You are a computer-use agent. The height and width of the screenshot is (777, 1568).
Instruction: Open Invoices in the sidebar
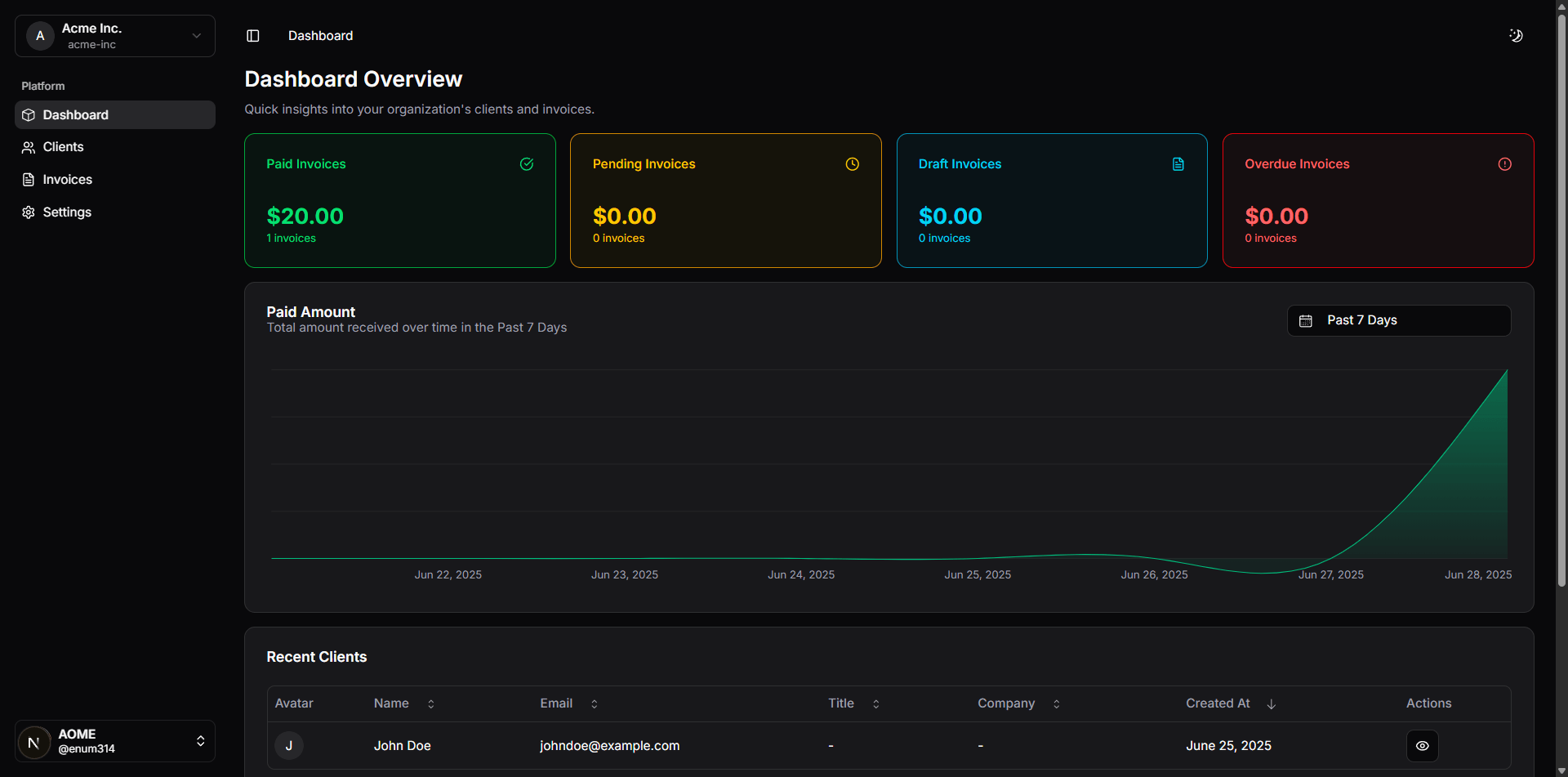pyautogui.click(x=115, y=180)
